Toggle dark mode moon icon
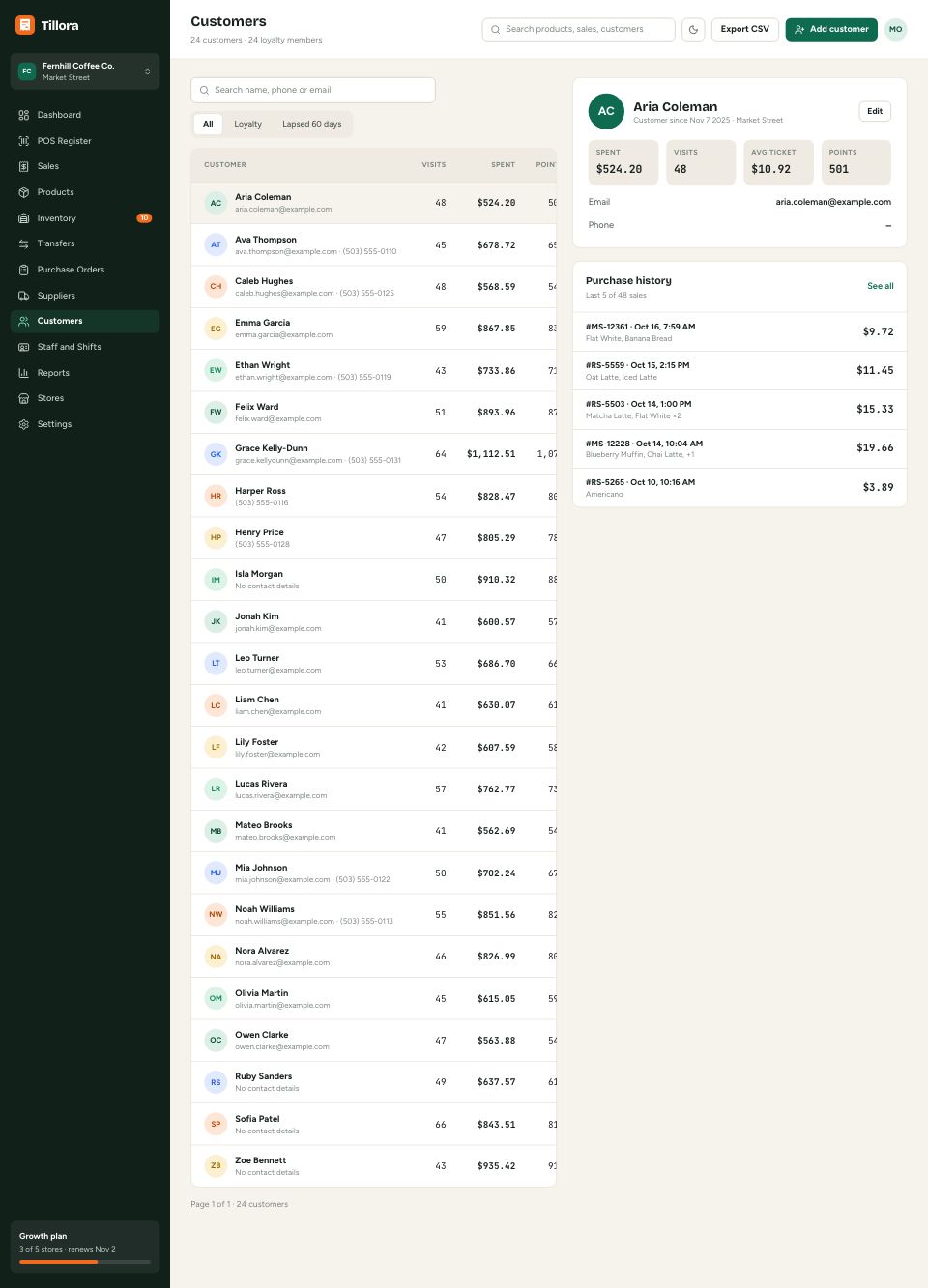The image size is (928, 1288). pyautogui.click(x=693, y=29)
